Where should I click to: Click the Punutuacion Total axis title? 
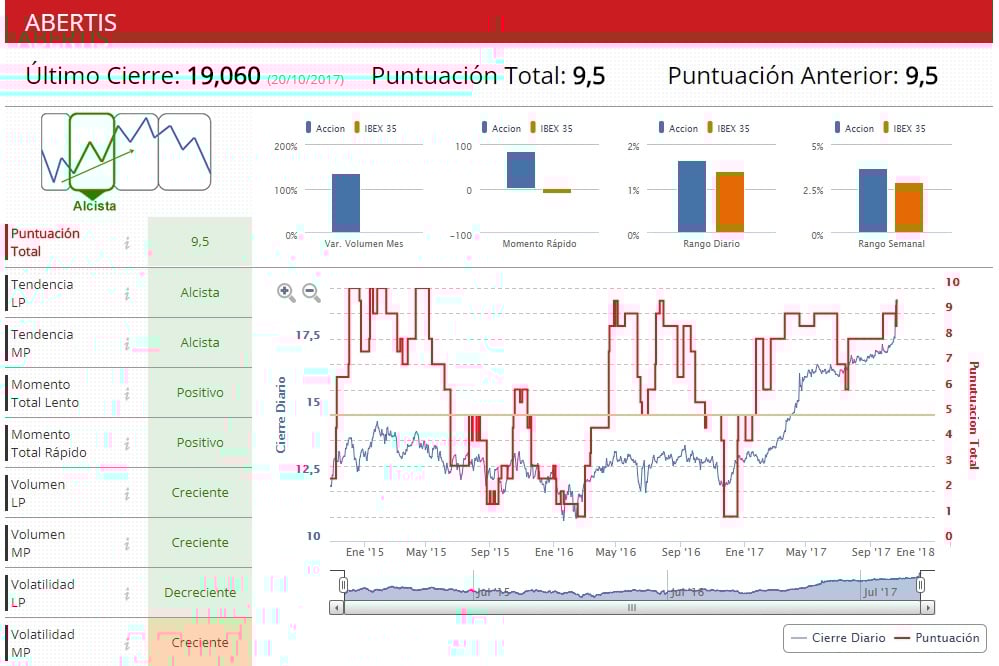point(974,415)
